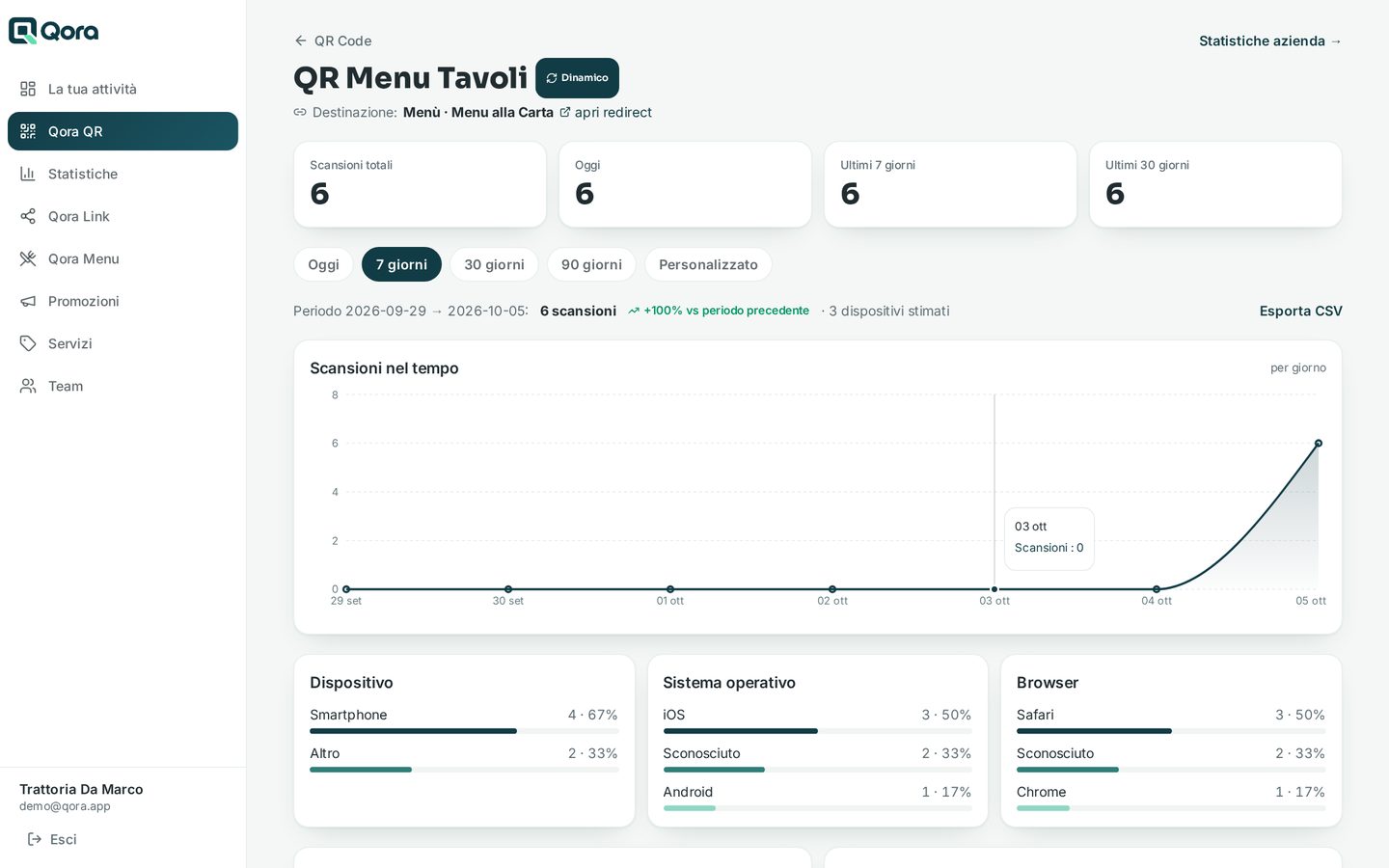Select the 30 giorni period filter
The width and height of the screenshot is (1389, 868).
click(x=494, y=264)
